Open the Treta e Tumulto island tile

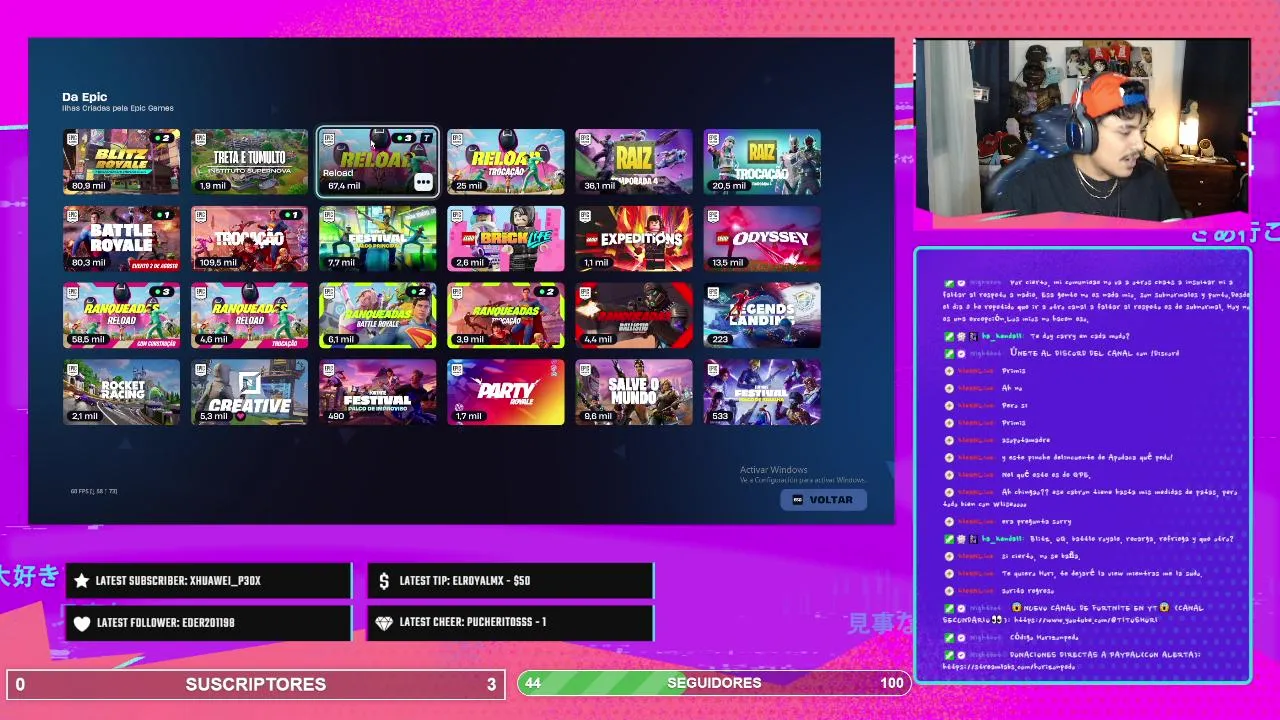(249, 161)
